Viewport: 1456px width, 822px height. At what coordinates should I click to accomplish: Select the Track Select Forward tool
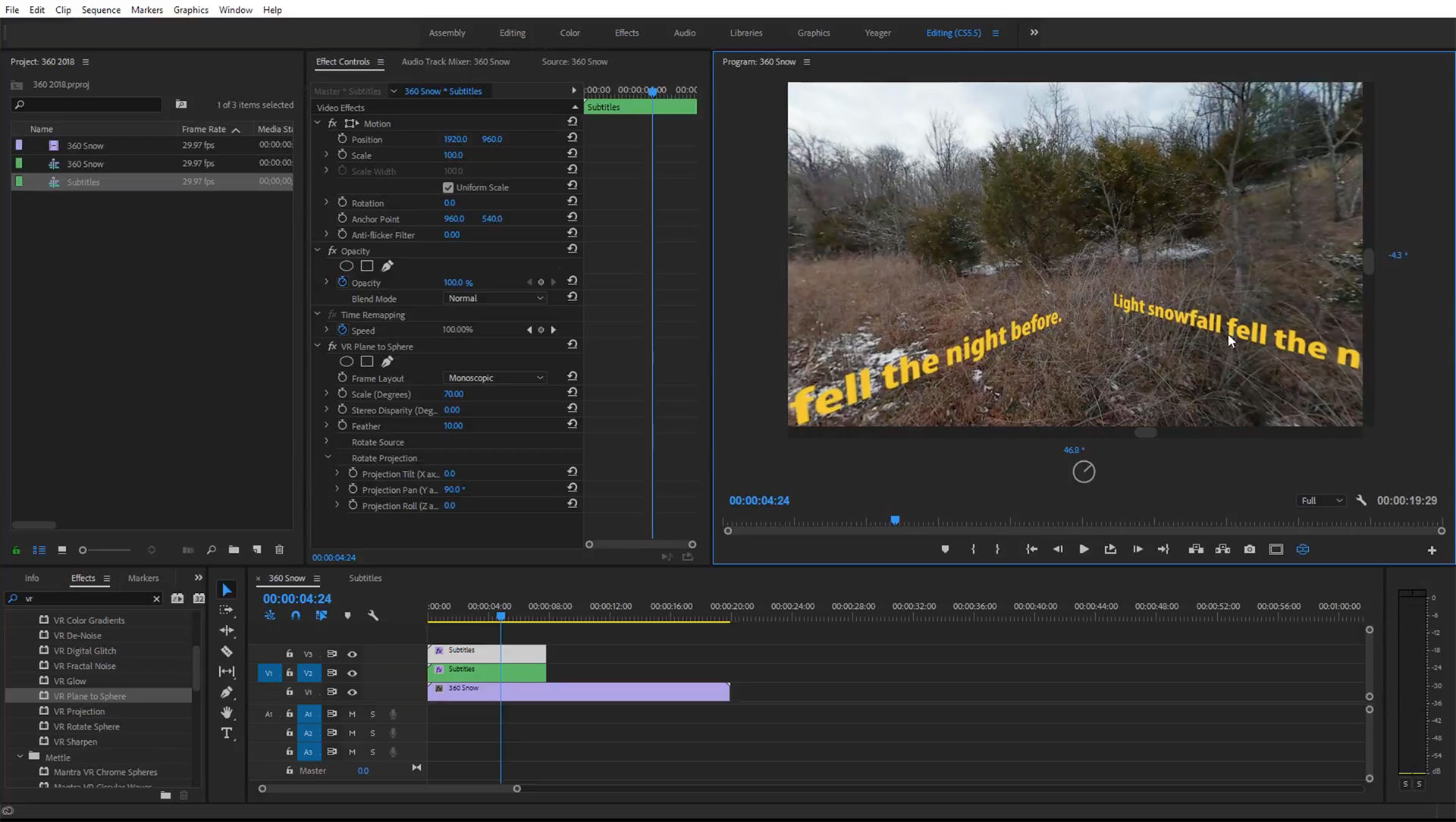point(227,610)
